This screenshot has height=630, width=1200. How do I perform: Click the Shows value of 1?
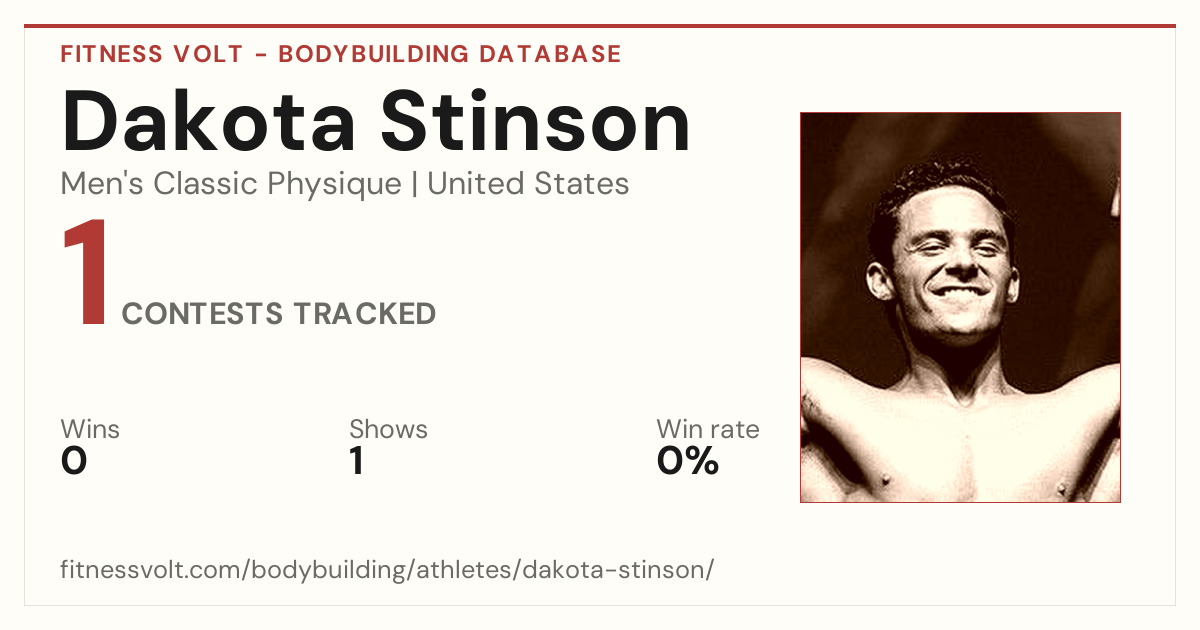[356, 461]
